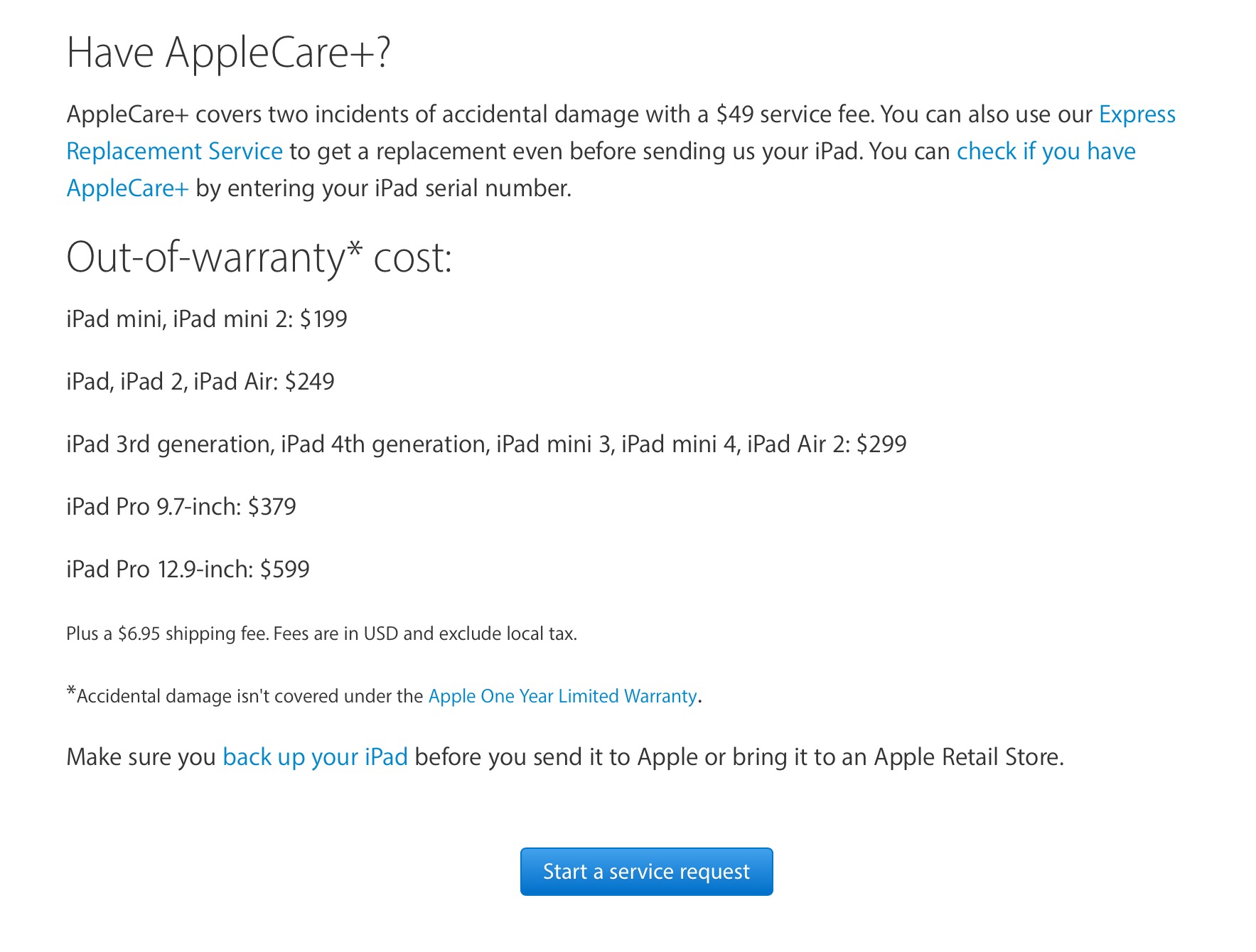Click the iPad Air 2: $299 pricing line

486,444
